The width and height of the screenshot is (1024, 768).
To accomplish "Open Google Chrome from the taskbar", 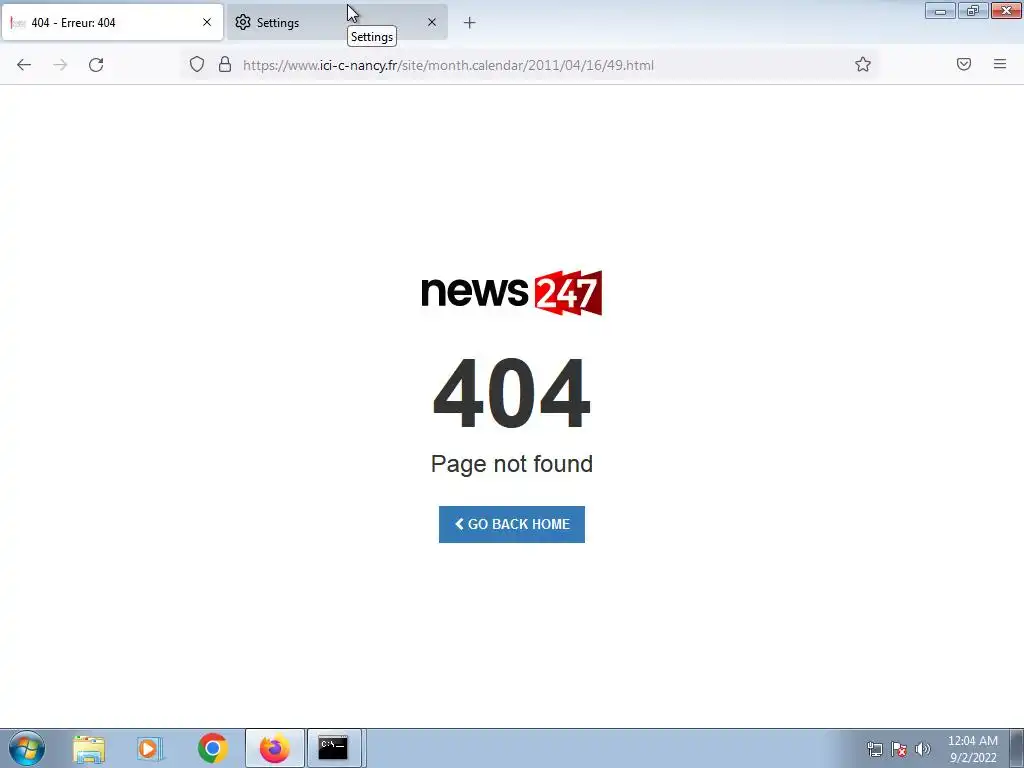I will (212, 748).
